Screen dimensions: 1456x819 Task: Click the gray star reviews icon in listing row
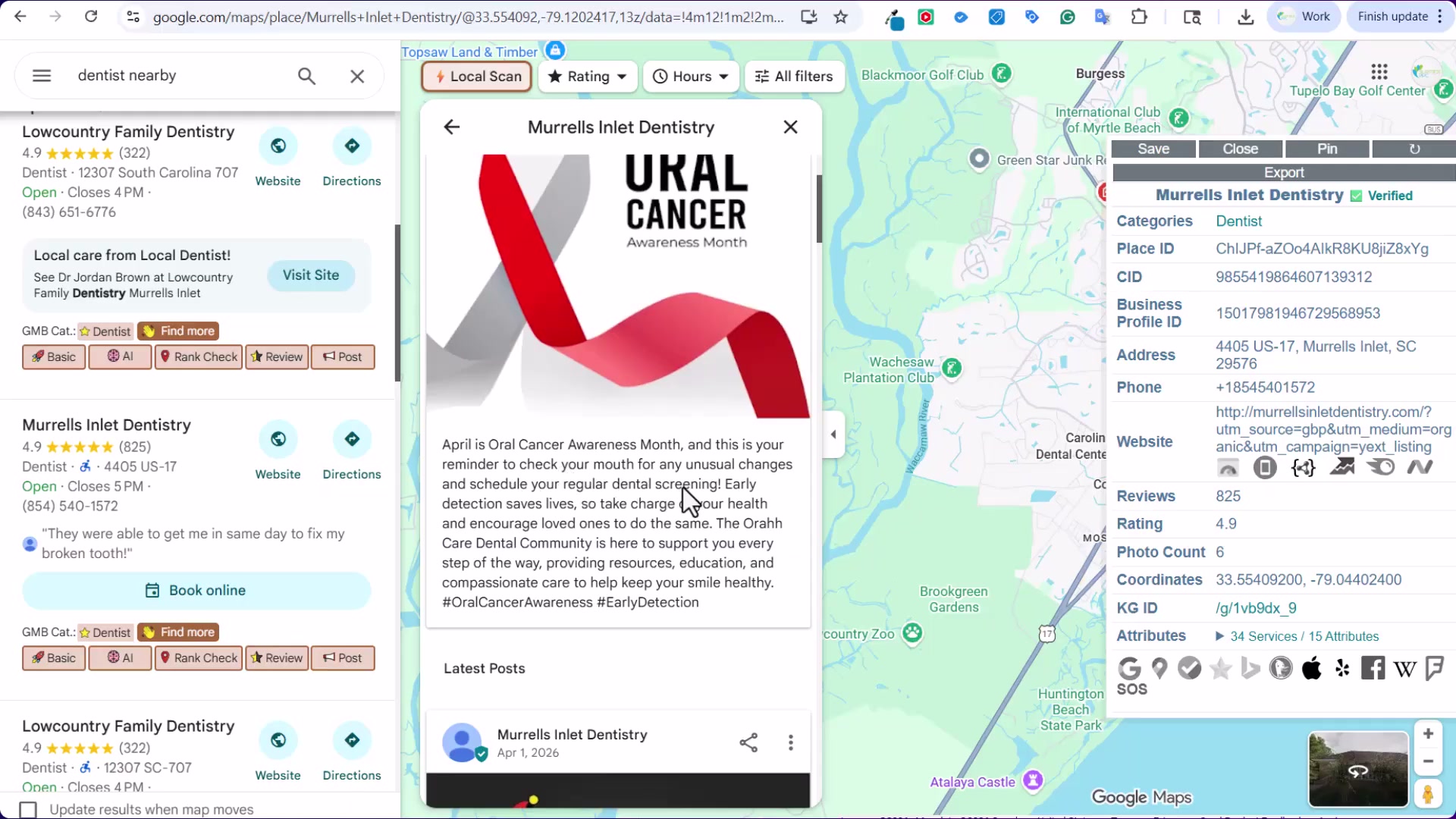coord(1220,668)
